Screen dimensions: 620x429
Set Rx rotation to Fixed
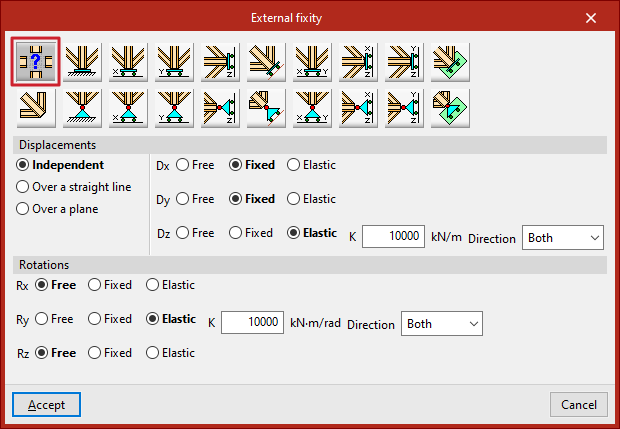click(110, 285)
